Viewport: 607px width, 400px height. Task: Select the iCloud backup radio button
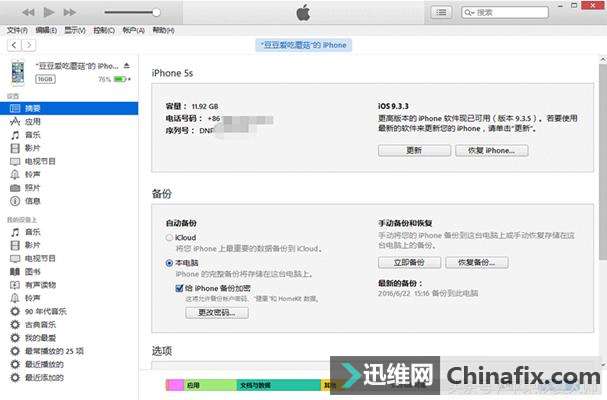point(169,237)
